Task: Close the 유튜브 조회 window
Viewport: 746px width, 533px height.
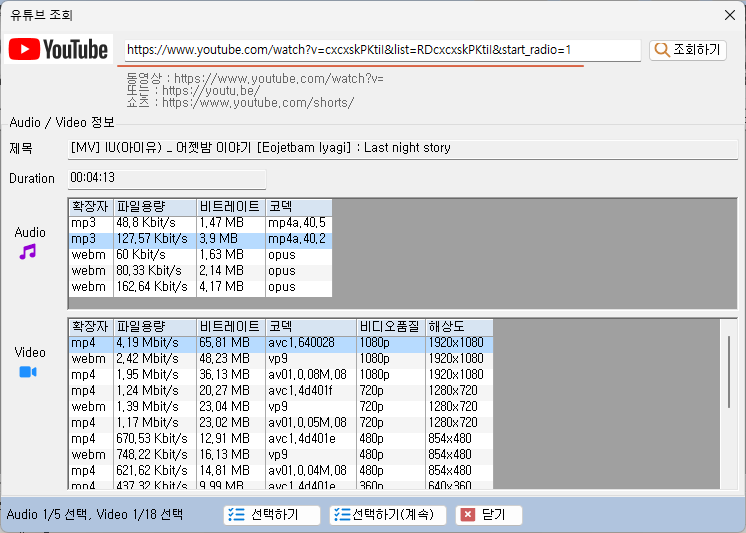Action: pyautogui.click(x=730, y=15)
